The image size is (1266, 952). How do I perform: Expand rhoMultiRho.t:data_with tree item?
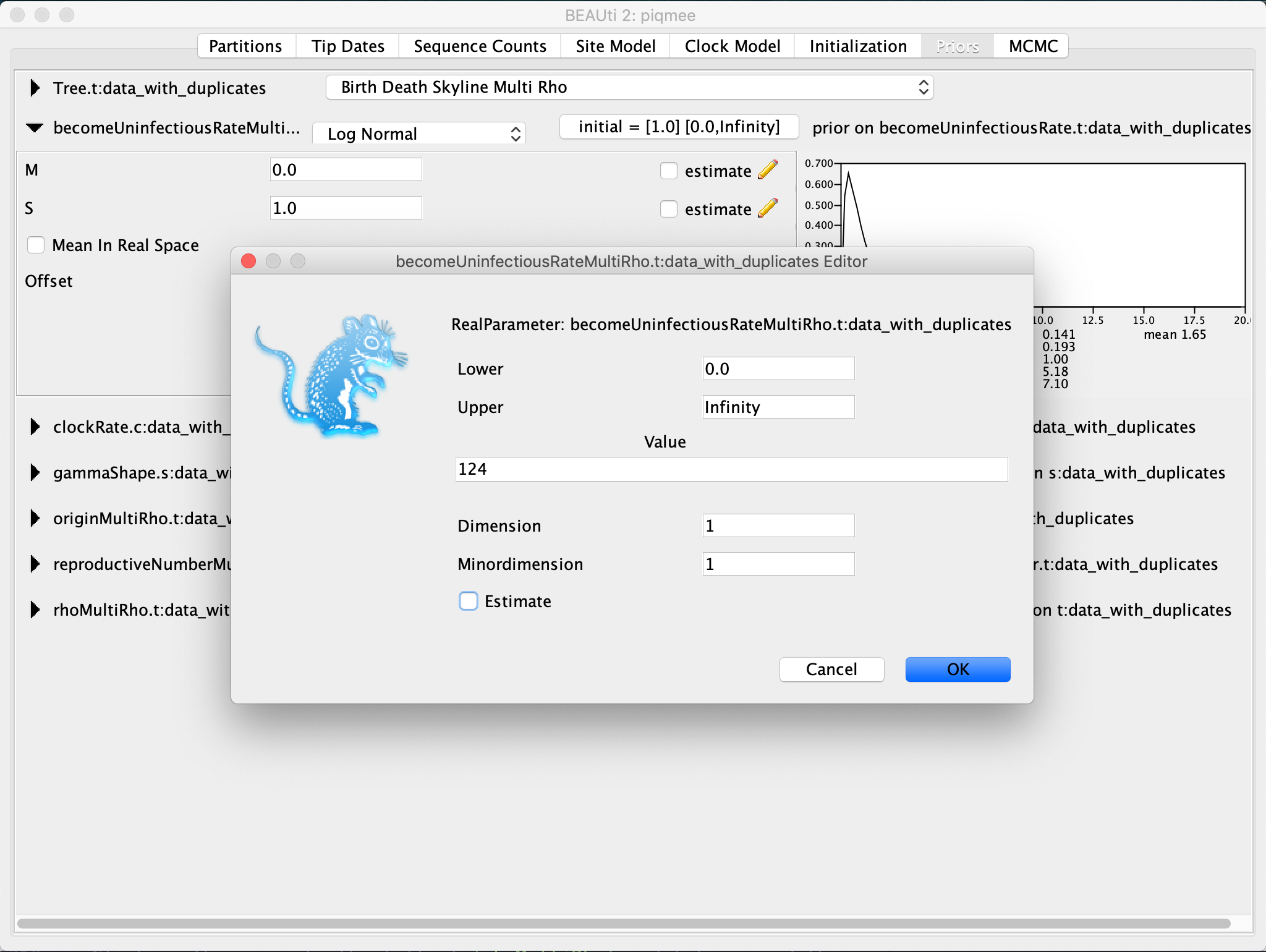(x=35, y=610)
